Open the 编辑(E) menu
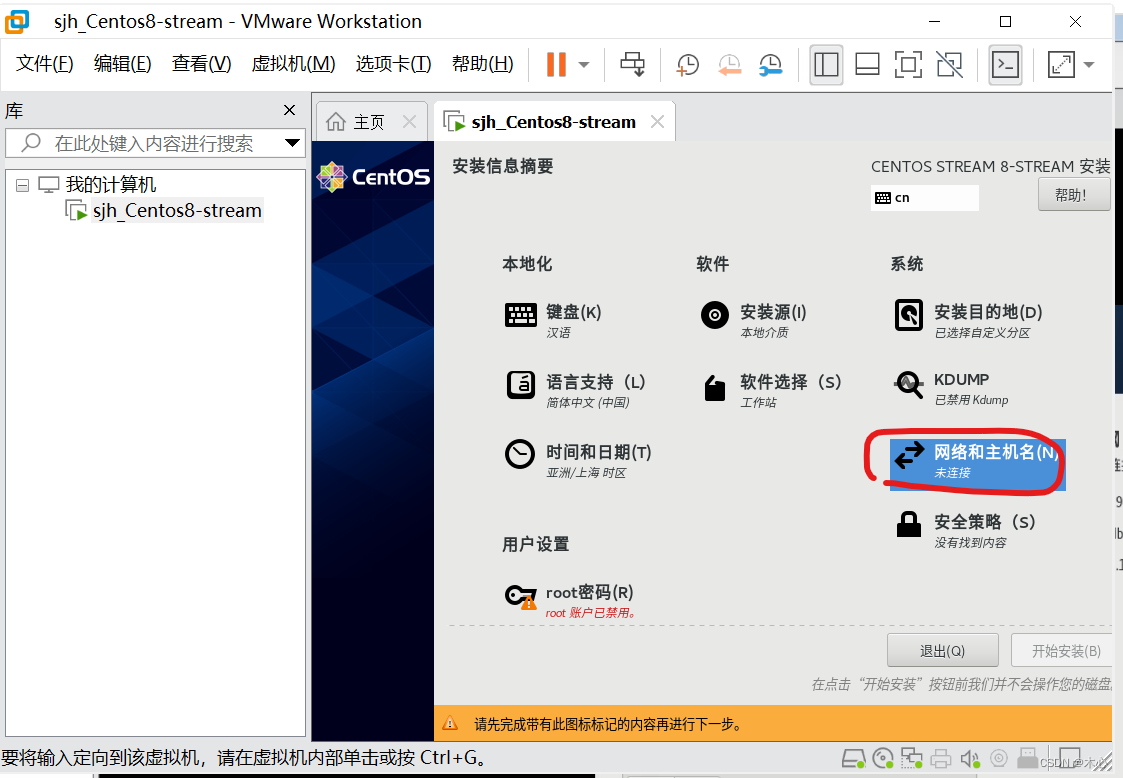 tap(122, 64)
